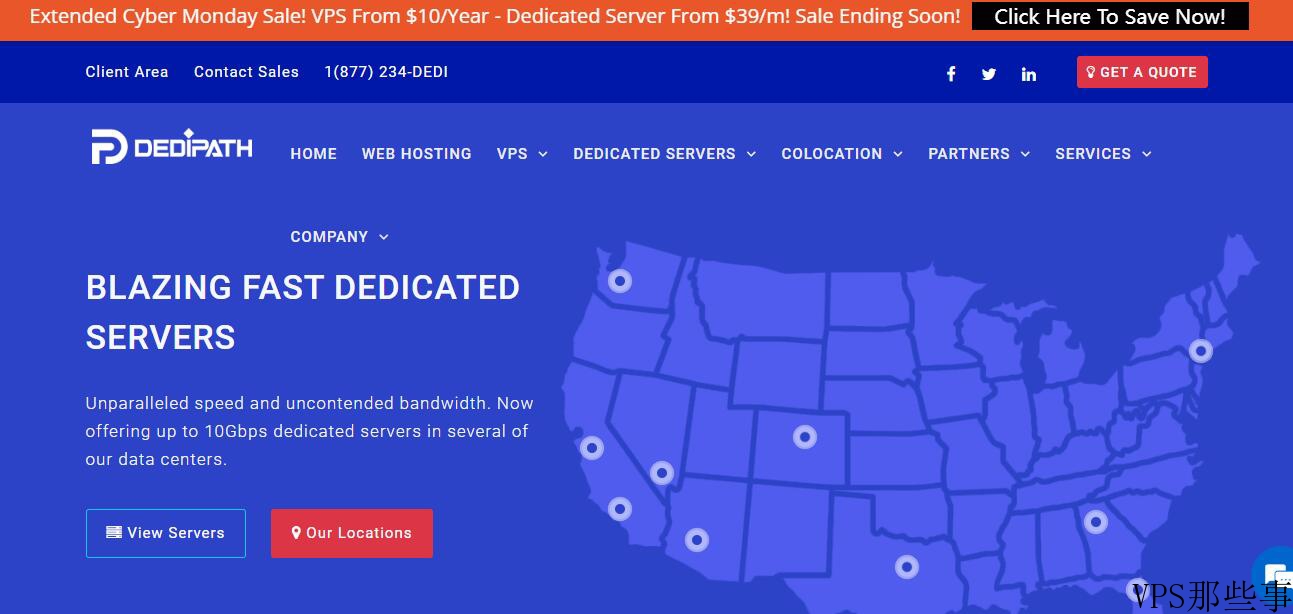This screenshot has width=1293, height=614.
Task: Expand the Partners dropdown menu
Action: (979, 154)
